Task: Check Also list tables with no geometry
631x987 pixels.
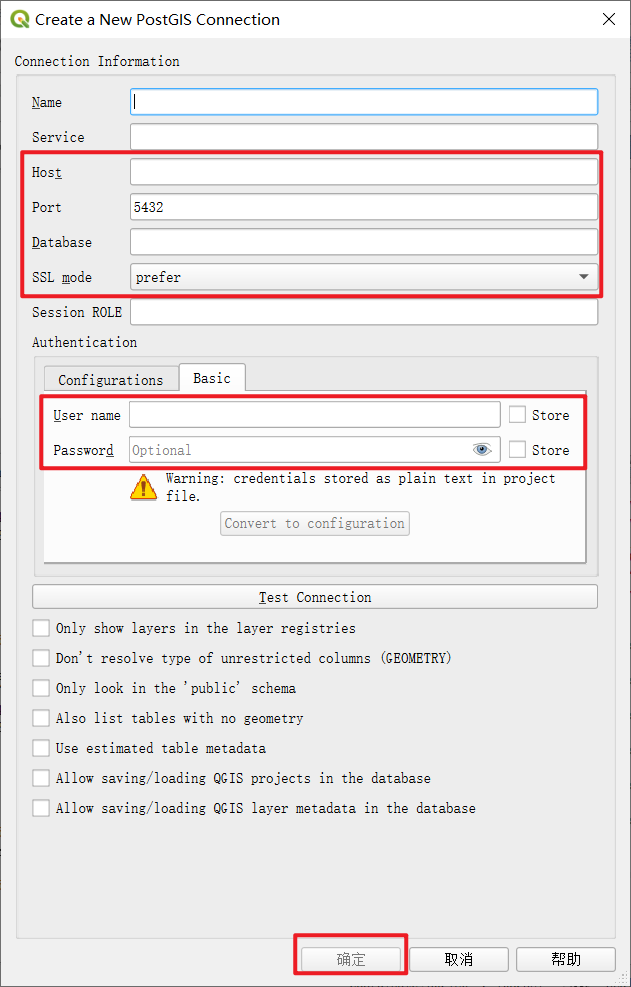Action: coord(41,718)
